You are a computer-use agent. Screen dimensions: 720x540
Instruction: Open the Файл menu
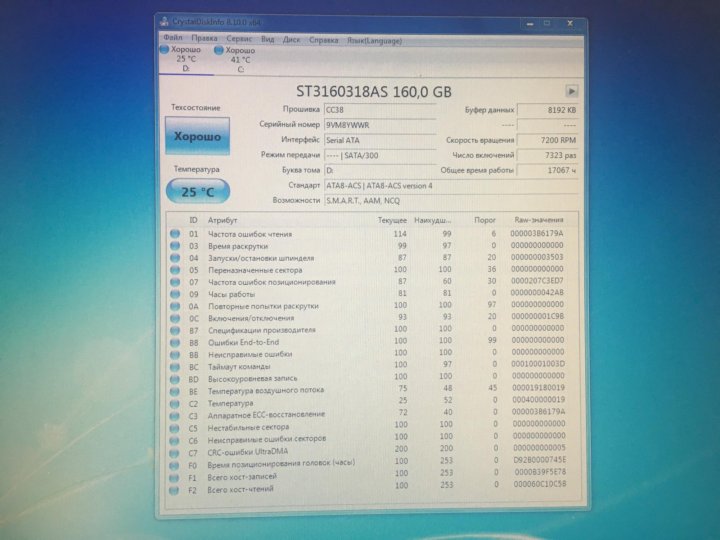tap(173, 38)
